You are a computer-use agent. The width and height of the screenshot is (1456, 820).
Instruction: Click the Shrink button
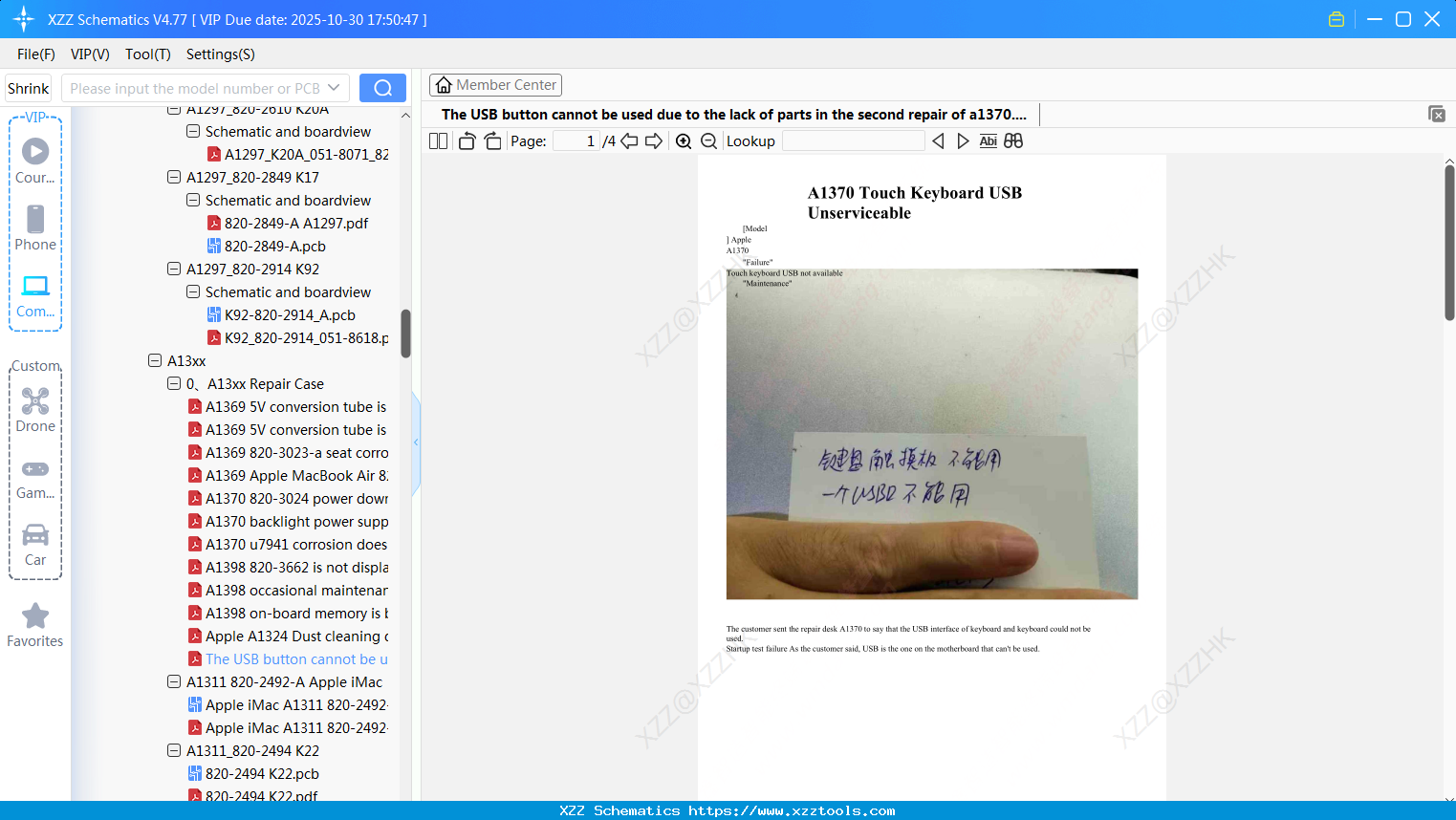(x=29, y=88)
